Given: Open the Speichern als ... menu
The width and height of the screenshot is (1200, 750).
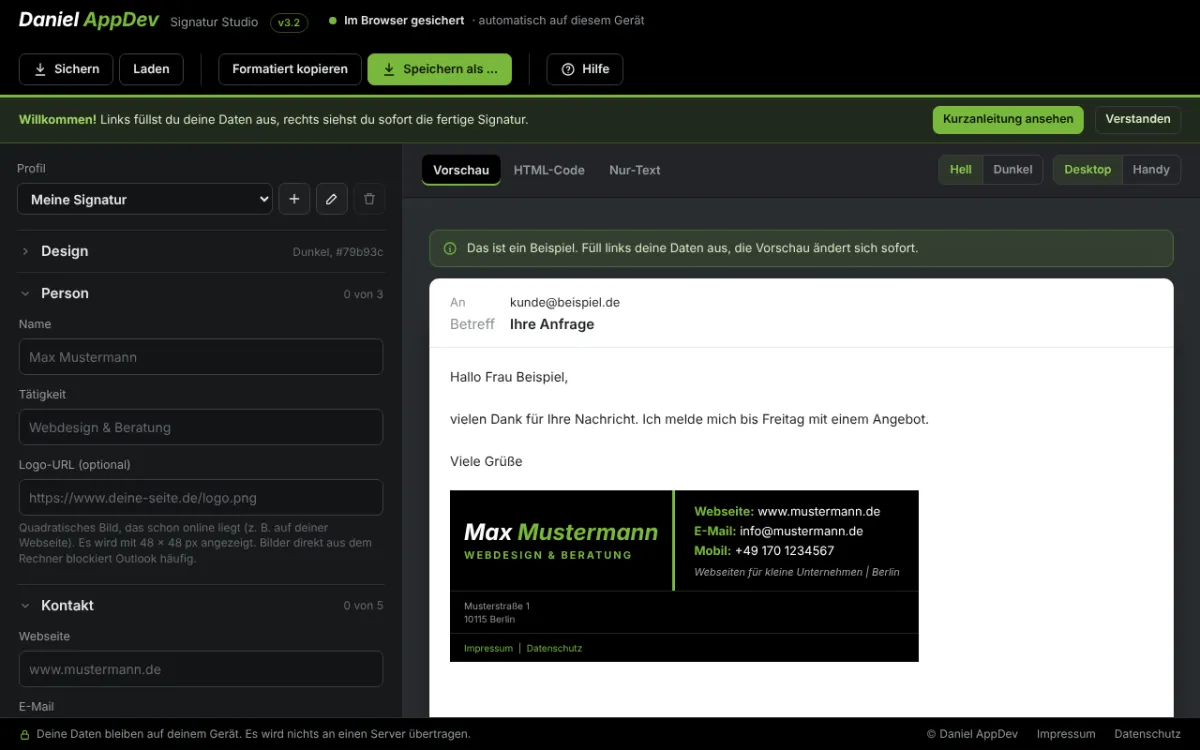Looking at the screenshot, I should pos(440,69).
